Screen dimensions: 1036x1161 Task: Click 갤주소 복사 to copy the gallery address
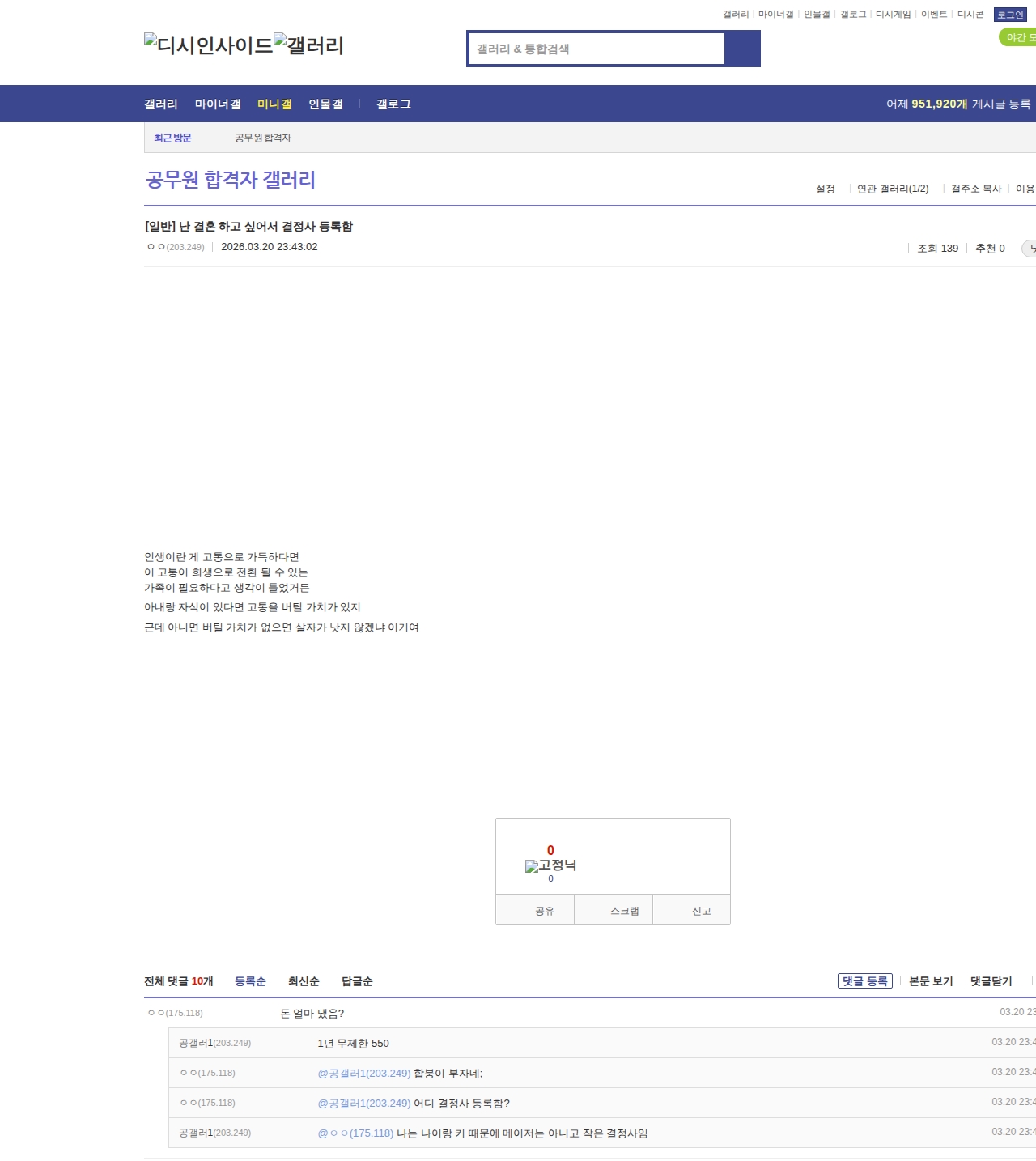[976, 189]
